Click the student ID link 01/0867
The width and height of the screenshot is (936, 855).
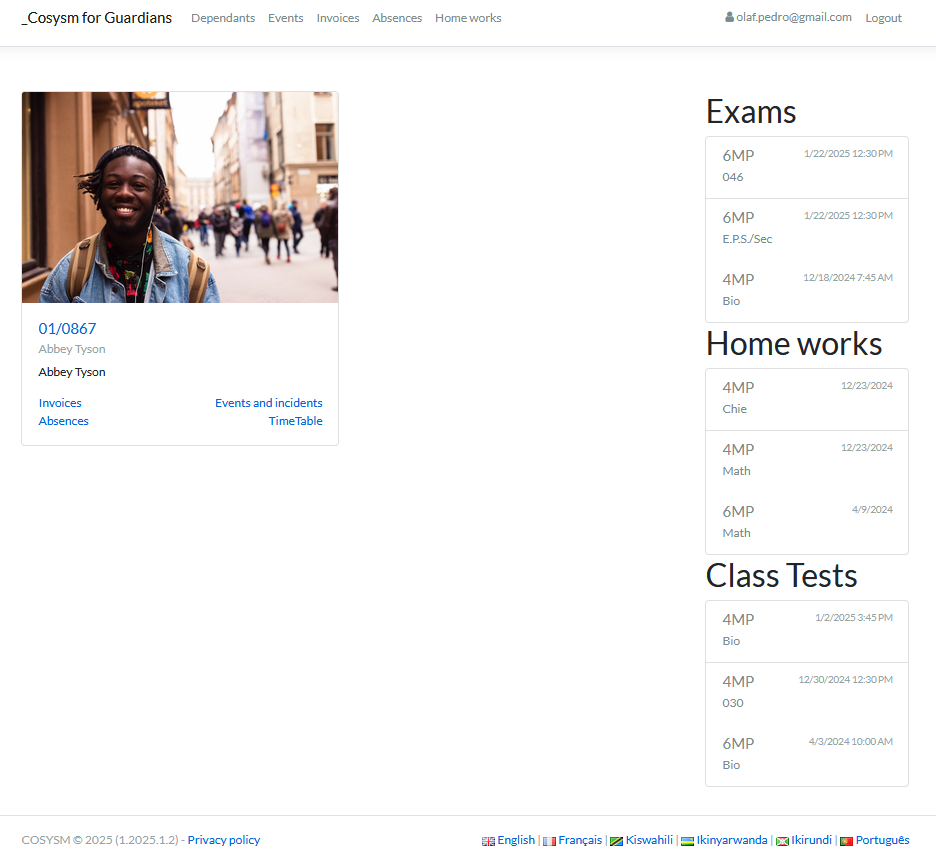pyautogui.click(x=67, y=328)
